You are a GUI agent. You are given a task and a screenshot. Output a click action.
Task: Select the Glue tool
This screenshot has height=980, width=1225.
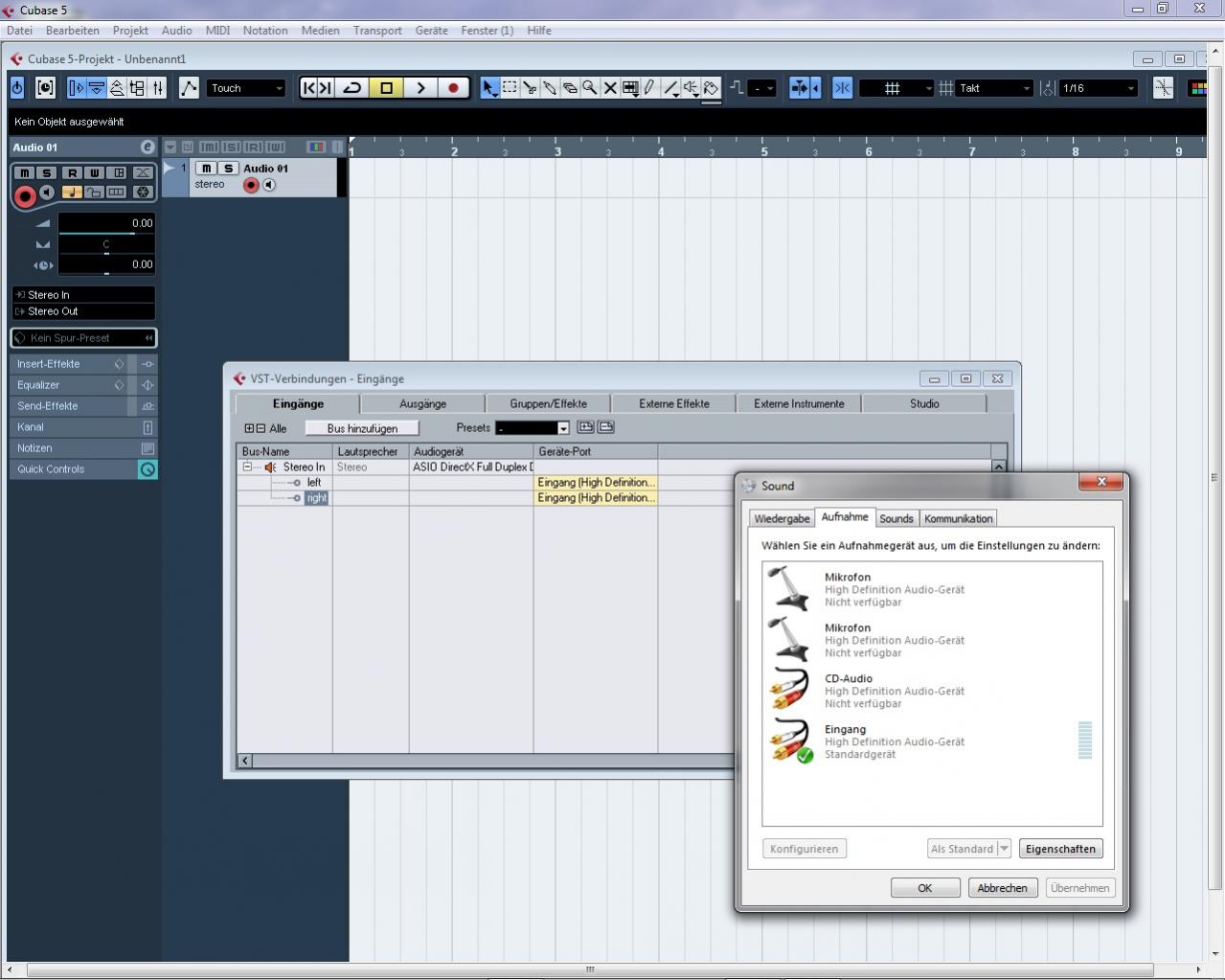[x=550, y=88]
